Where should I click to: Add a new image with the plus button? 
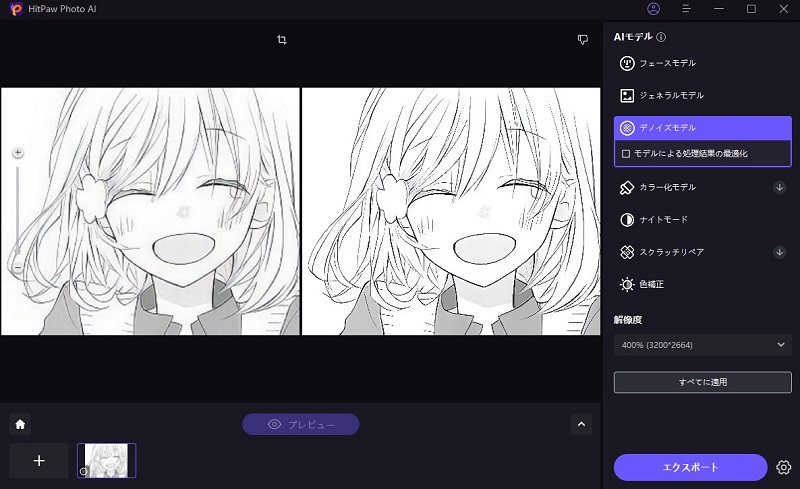[x=39, y=460]
